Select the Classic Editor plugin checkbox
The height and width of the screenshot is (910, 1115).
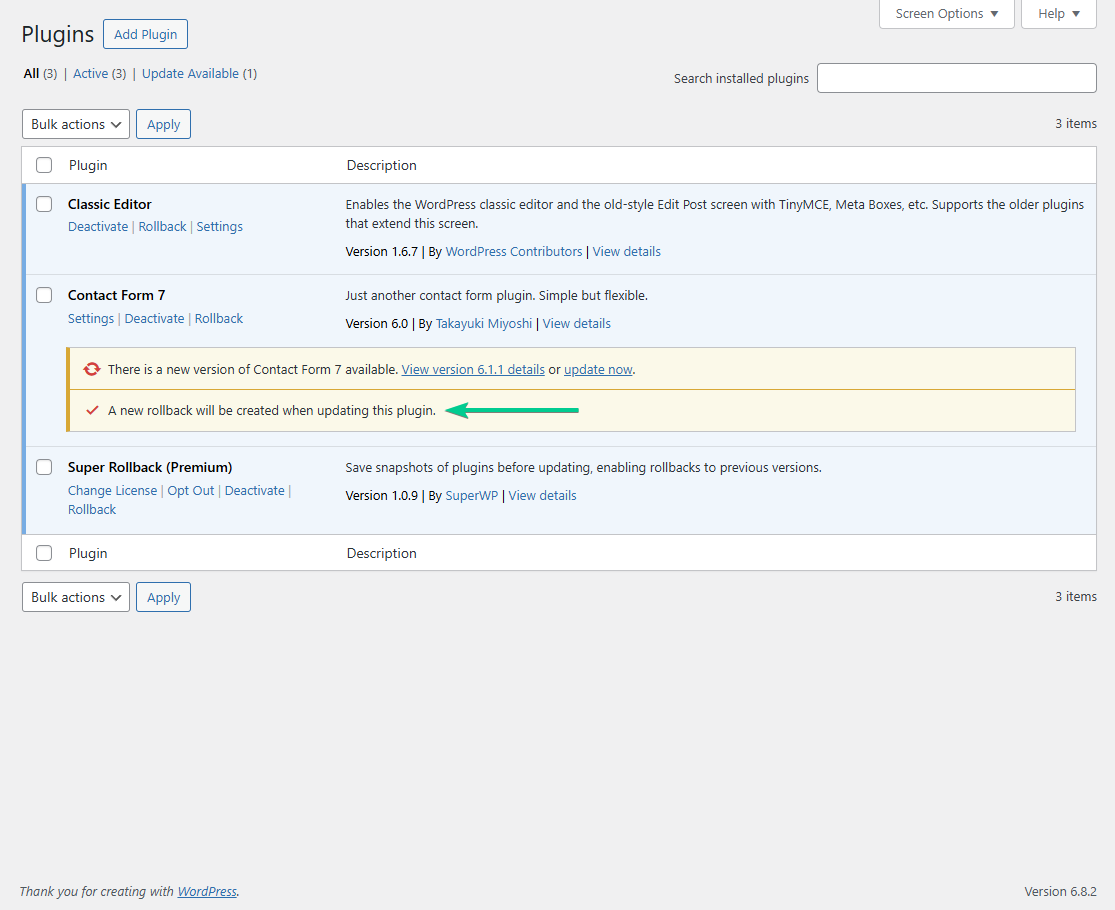(x=44, y=204)
